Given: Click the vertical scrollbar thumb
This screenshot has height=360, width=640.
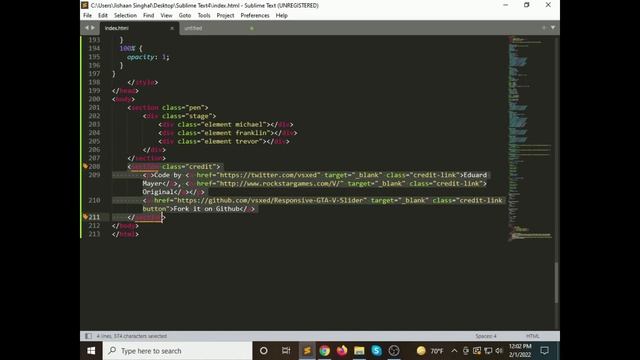Looking at the screenshot, I should point(556,282).
